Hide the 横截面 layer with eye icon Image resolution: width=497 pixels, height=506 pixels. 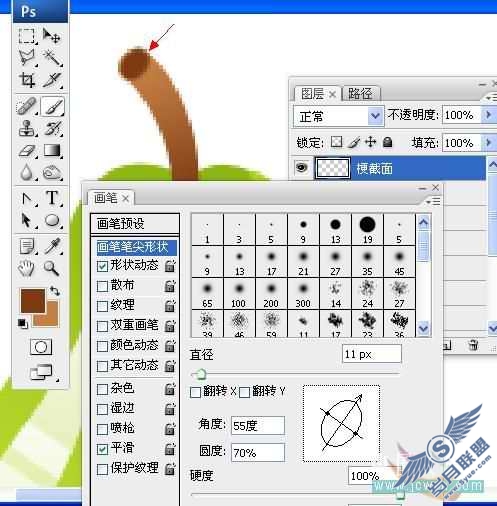(x=302, y=167)
